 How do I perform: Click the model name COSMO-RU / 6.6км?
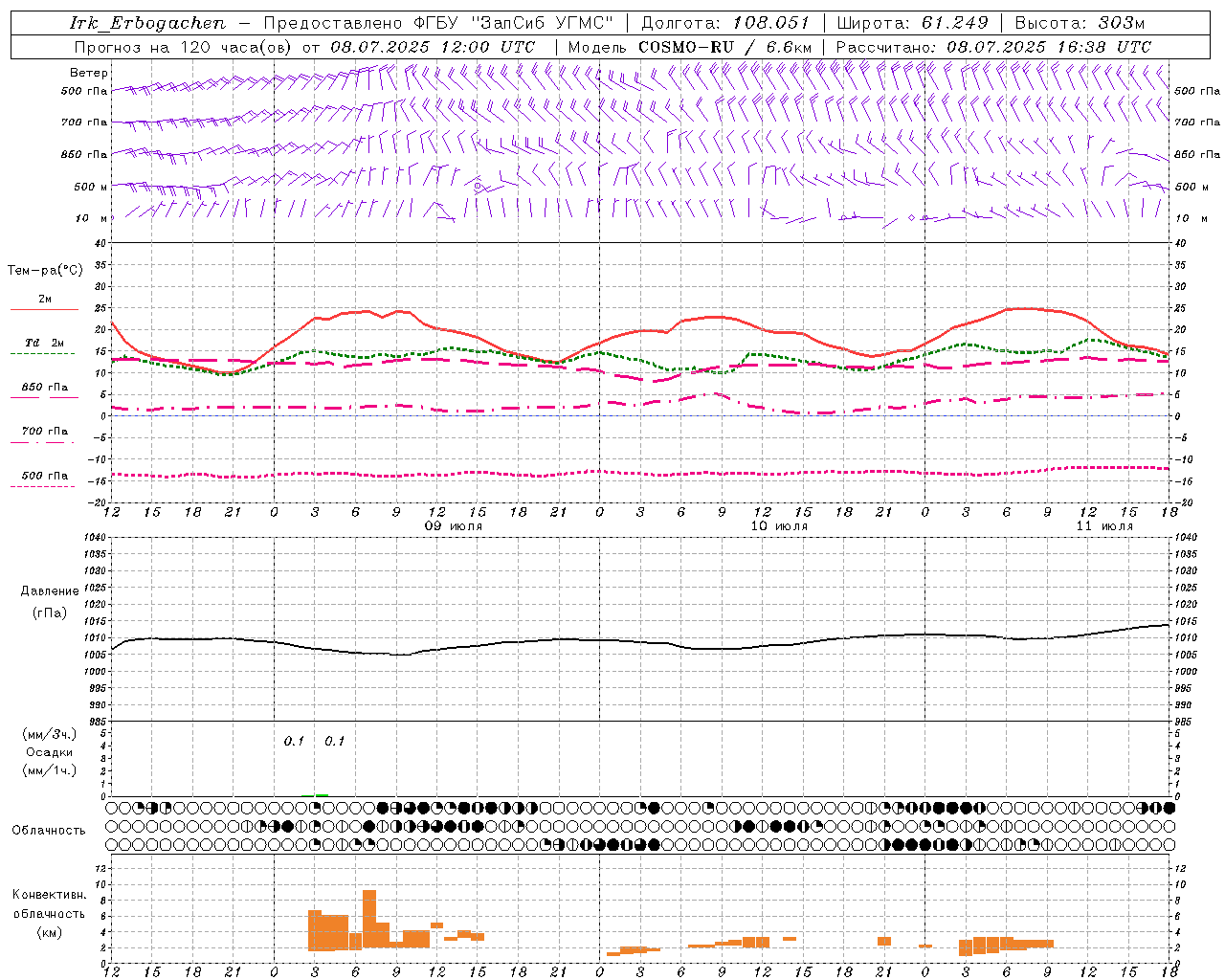[724, 47]
